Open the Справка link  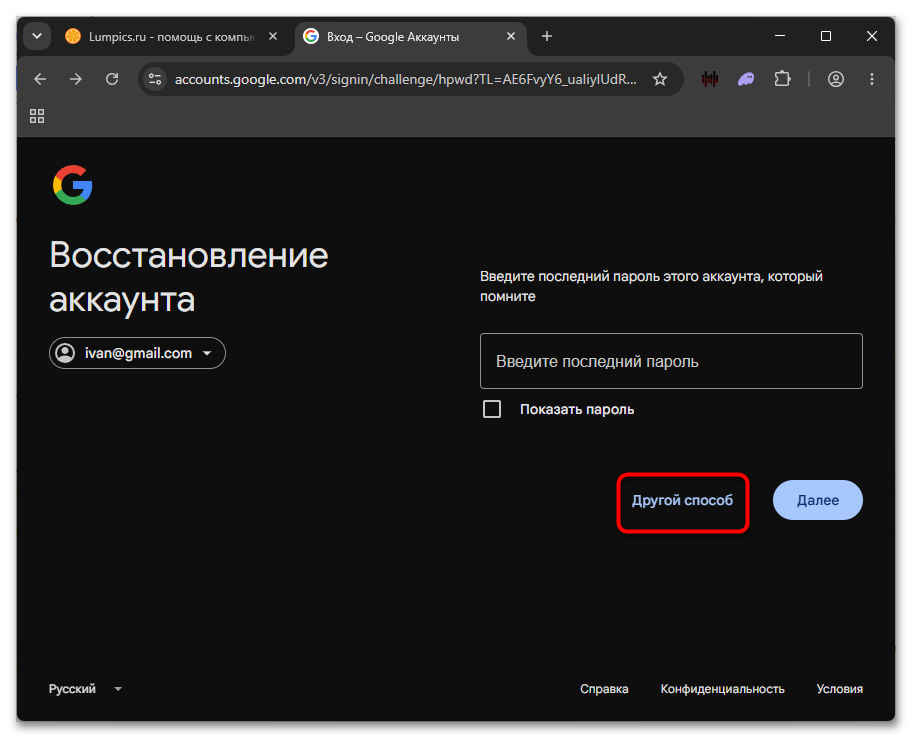(604, 689)
